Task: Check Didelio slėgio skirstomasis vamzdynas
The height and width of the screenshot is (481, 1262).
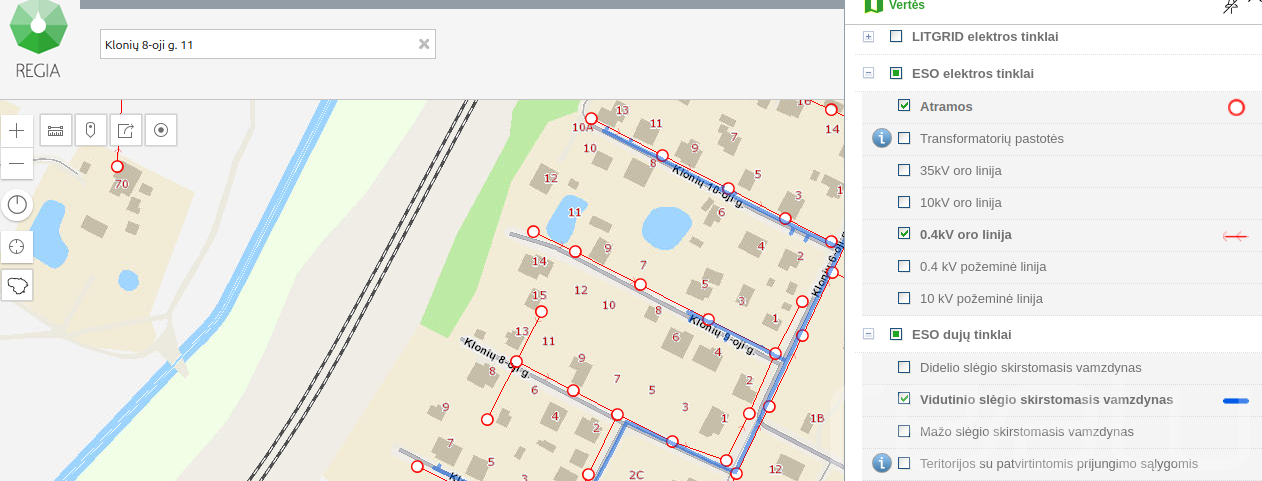Action: tap(904, 367)
